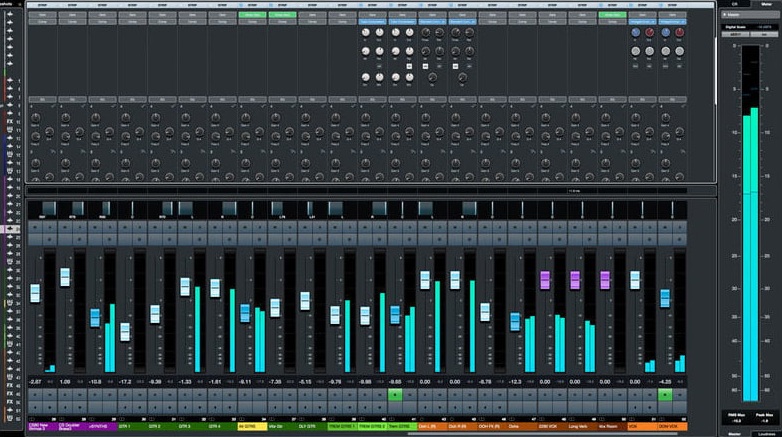Viewport: 782px width, 437px height.
Task: Click the active green strip module on Vox Room
Action: click(x=612, y=15)
